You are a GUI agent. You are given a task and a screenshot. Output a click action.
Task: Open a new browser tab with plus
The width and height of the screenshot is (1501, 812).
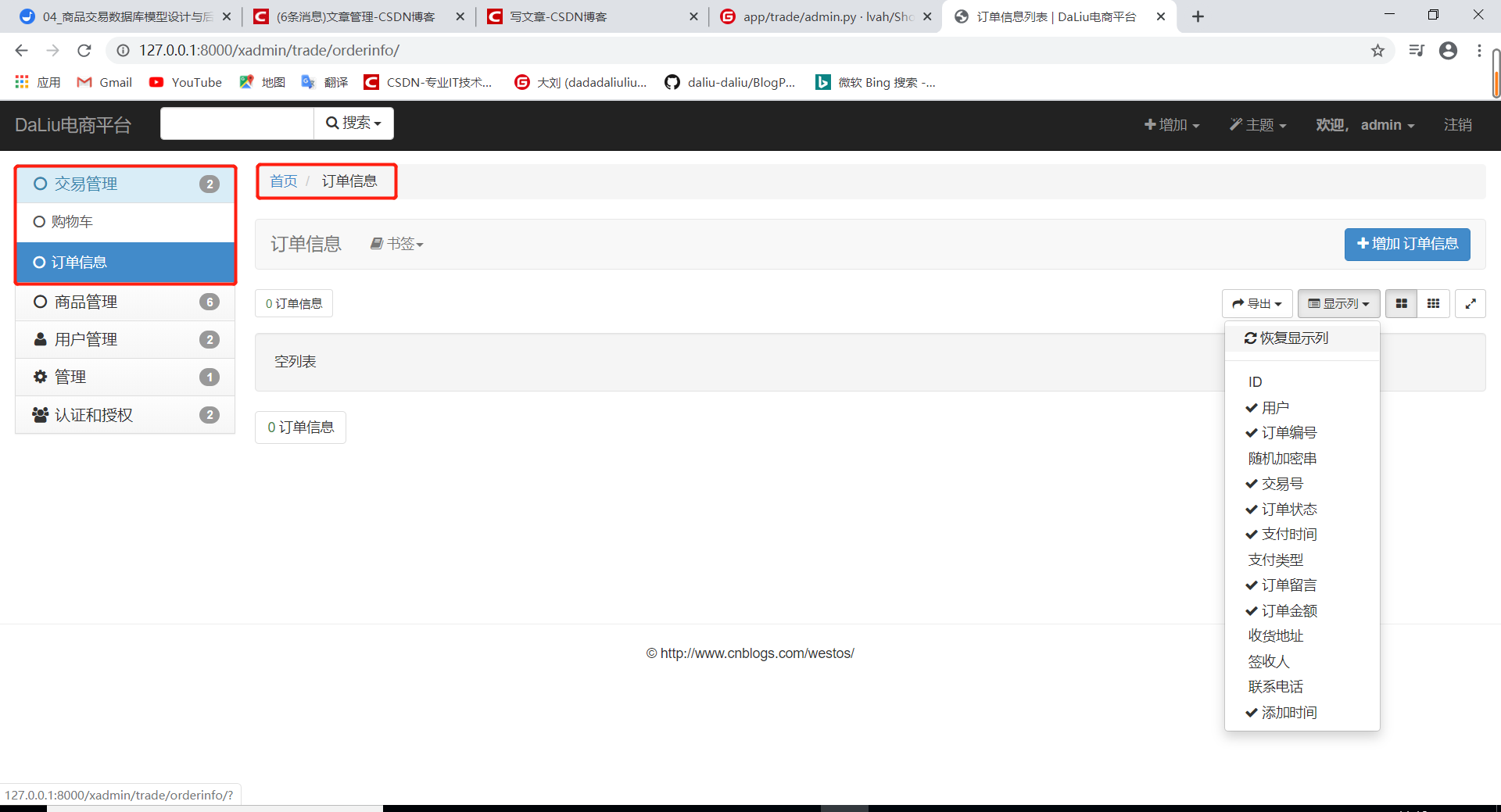[1198, 16]
